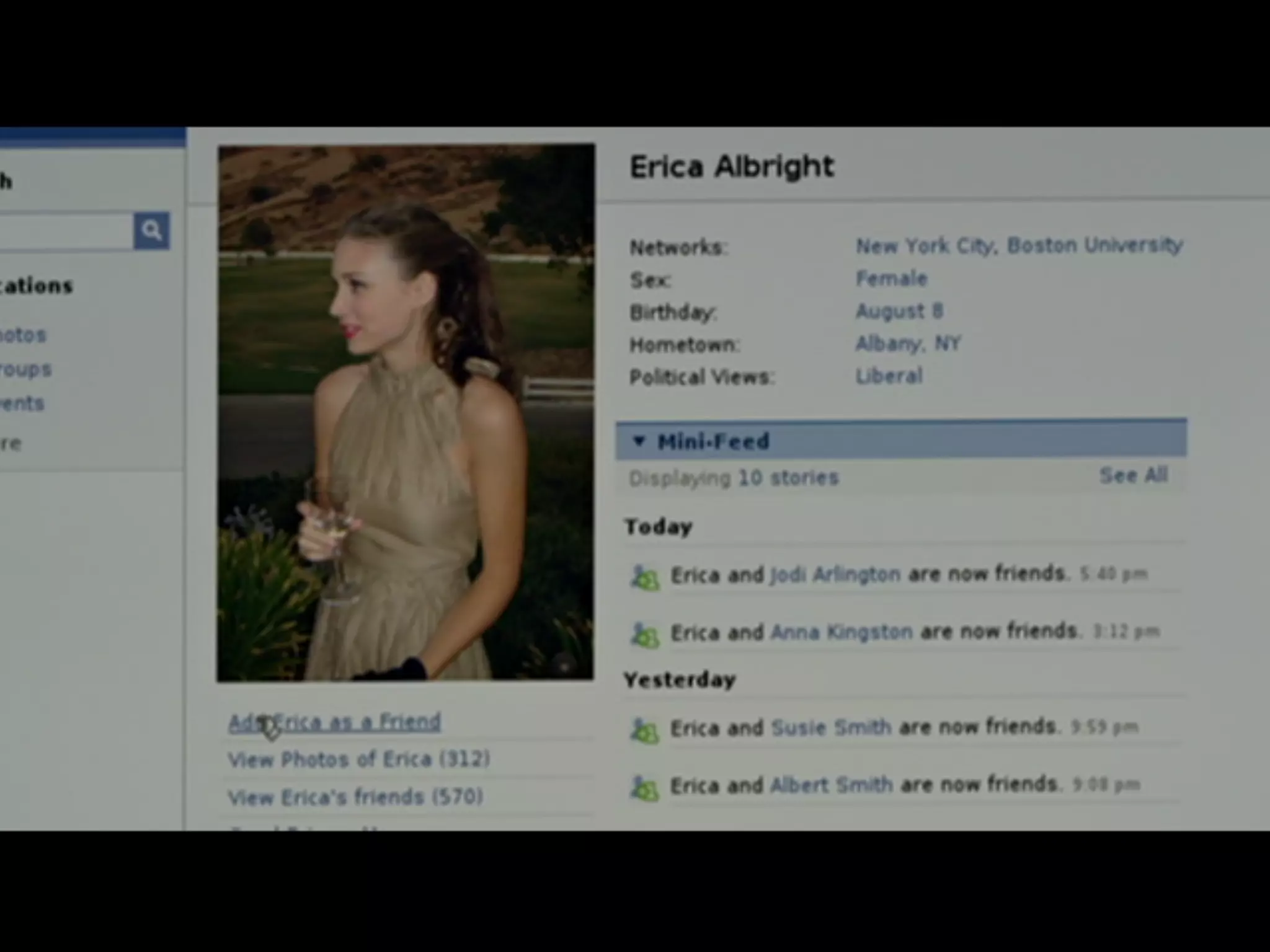
Task: Open View Erica's friends (570)
Action: [355, 797]
